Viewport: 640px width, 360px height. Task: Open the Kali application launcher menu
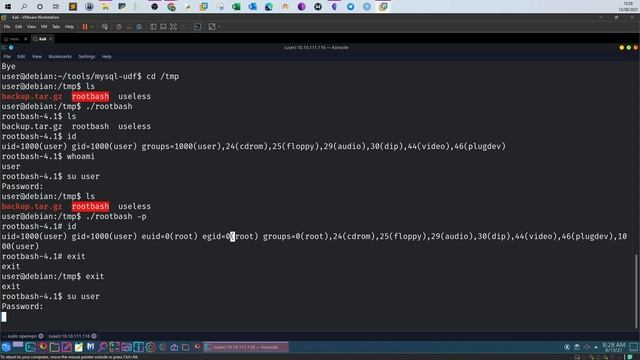click(6, 347)
